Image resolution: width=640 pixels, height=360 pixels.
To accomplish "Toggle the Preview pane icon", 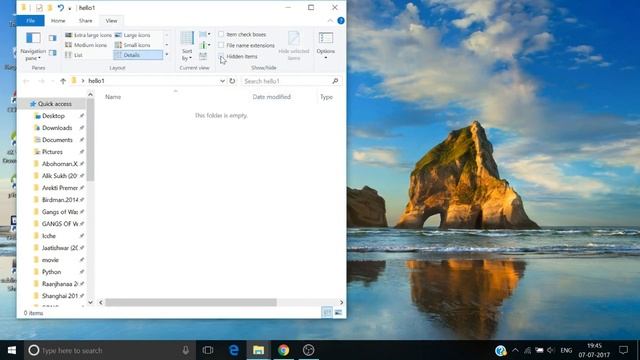I will click(53, 38).
